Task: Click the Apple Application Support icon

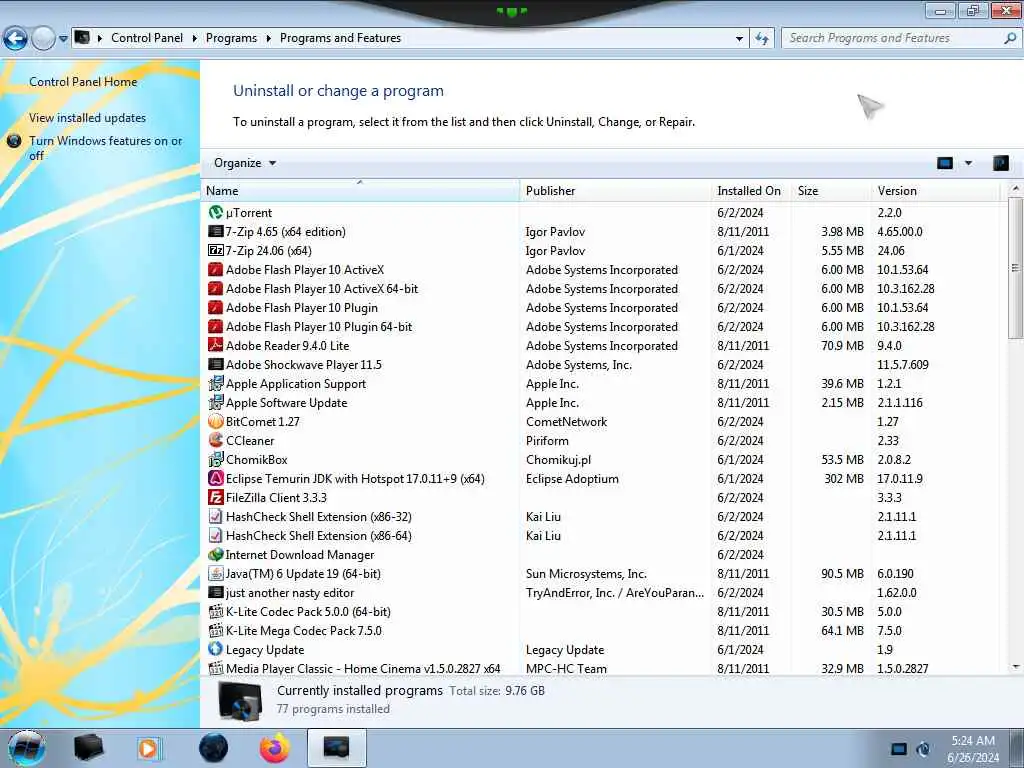Action: [216, 383]
